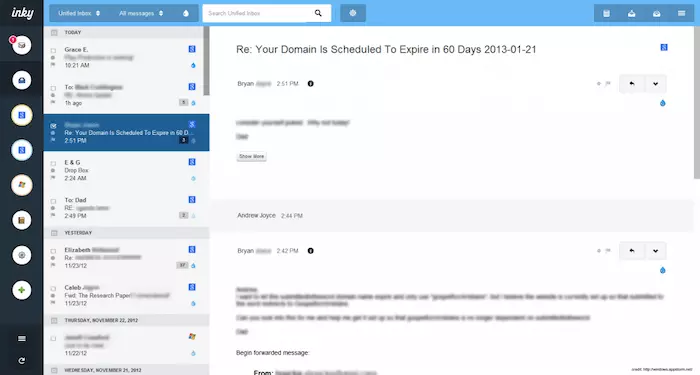Image resolution: width=700 pixels, height=375 pixels.
Task: Open more actions arrow on 2:51 PM message
Action: click(655, 83)
